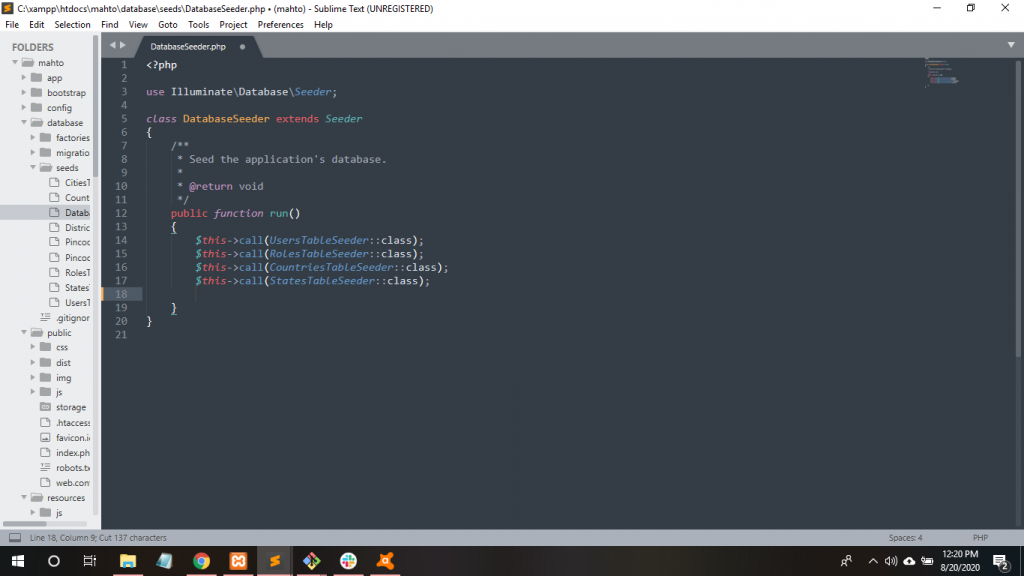
Task: Open Google Chrome from the taskbar
Action: pos(201,561)
